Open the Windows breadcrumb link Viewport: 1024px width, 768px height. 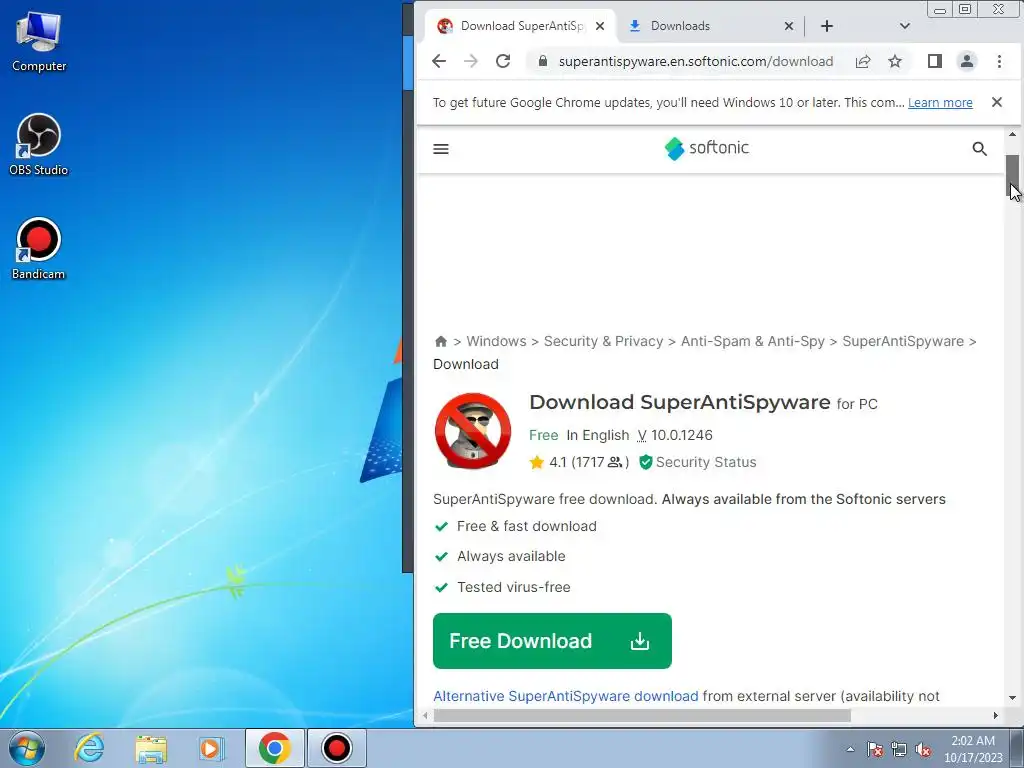click(x=496, y=342)
